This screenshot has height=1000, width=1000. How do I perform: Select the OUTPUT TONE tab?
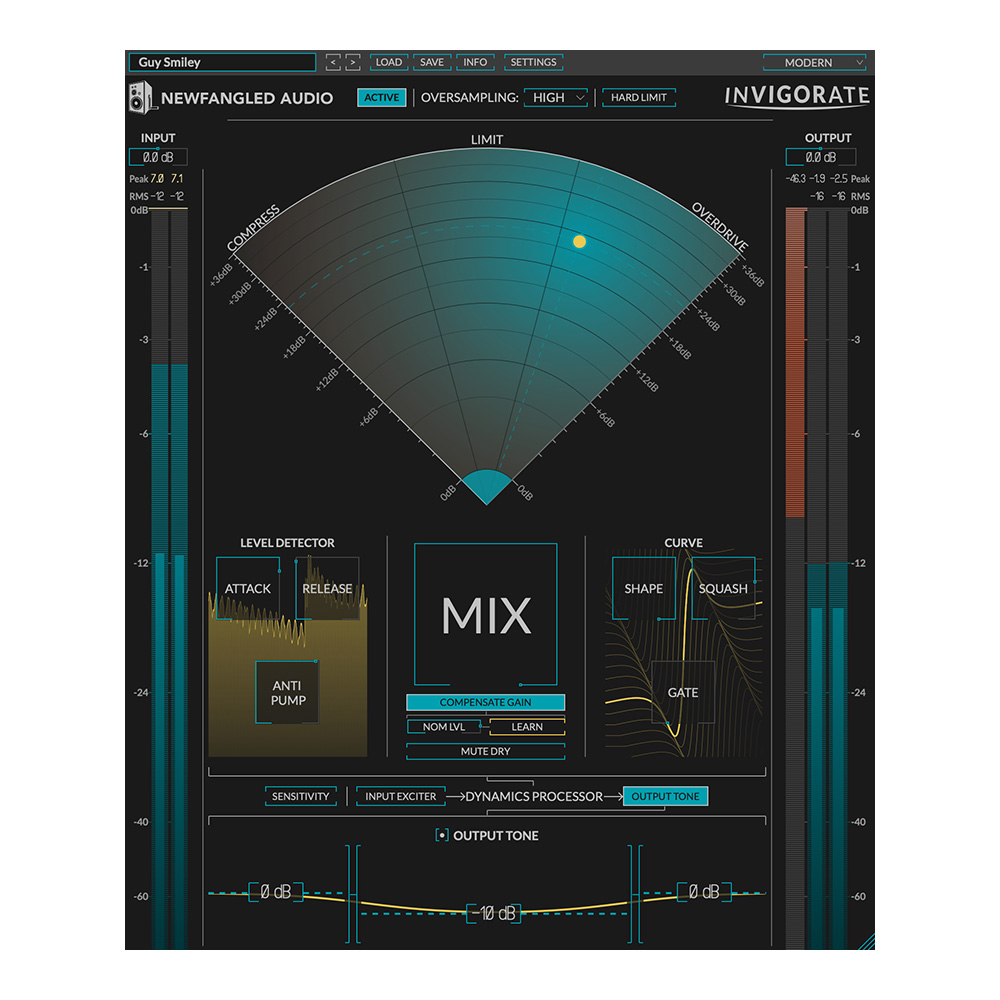click(x=665, y=797)
